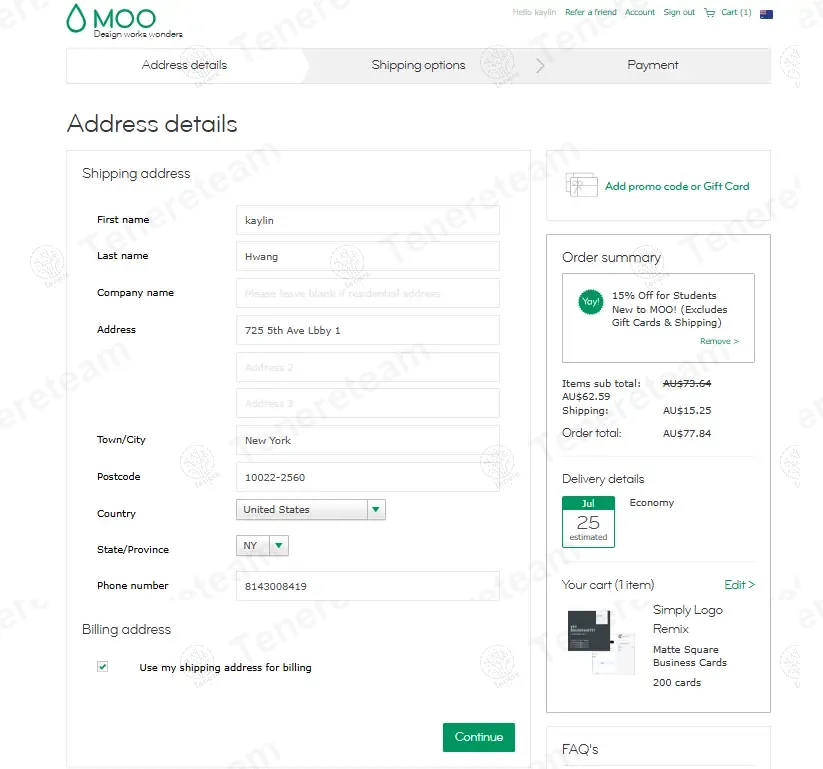Viewport: 823px width, 769px height.
Task: Click the MOO logo
Action: pyautogui.click(x=110, y=19)
